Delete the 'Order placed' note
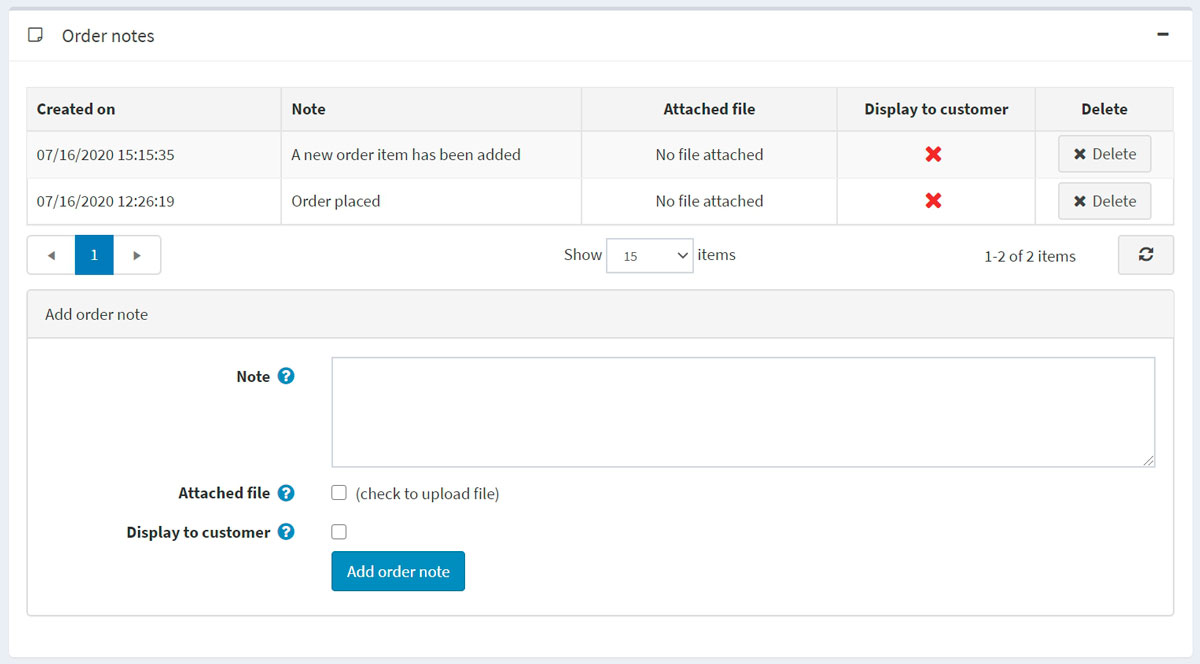The image size is (1200, 664). click(x=1104, y=201)
